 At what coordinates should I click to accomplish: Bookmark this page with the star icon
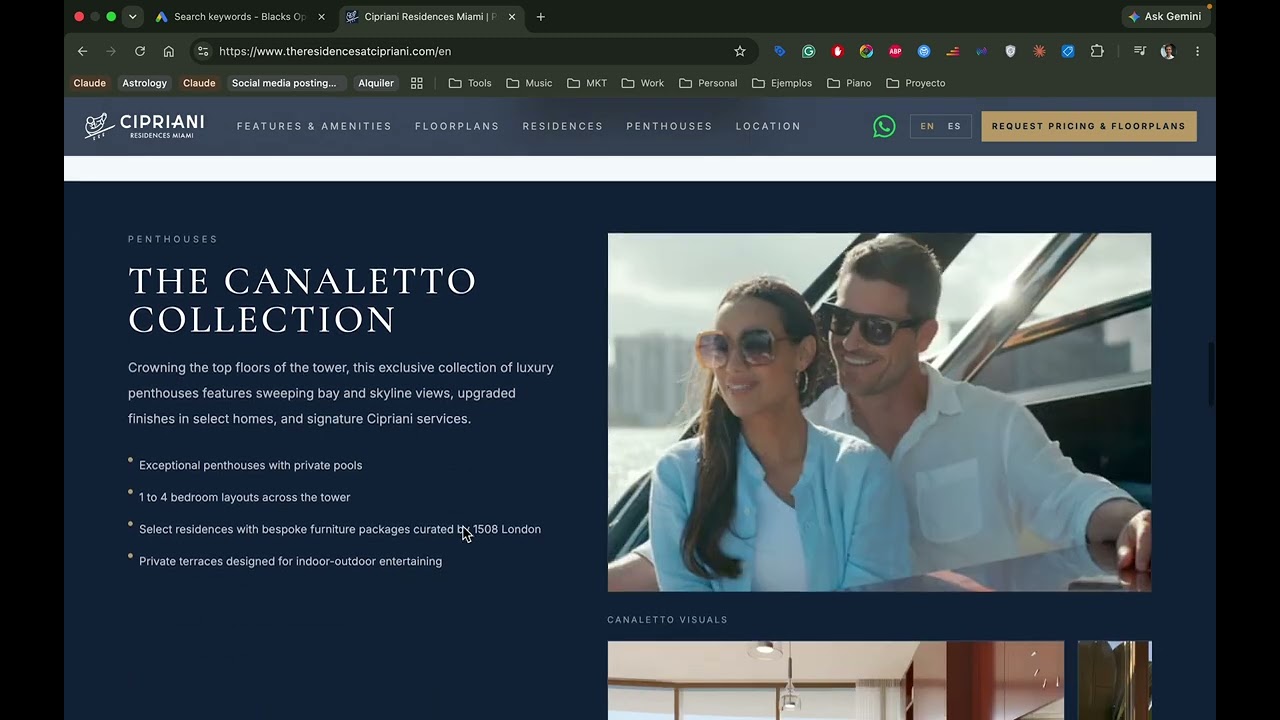point(740,51)
